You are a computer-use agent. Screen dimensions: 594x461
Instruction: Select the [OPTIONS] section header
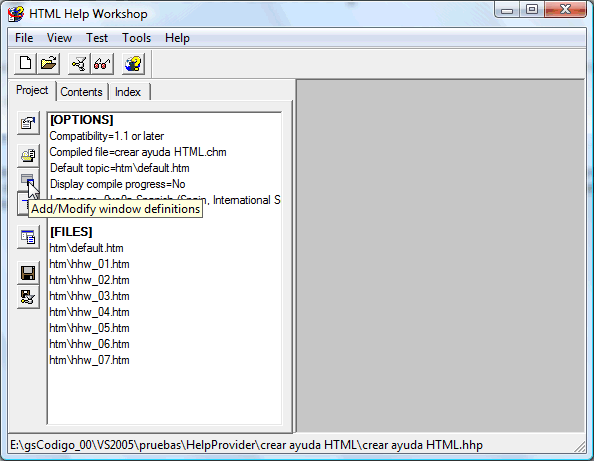click(81, 120)
